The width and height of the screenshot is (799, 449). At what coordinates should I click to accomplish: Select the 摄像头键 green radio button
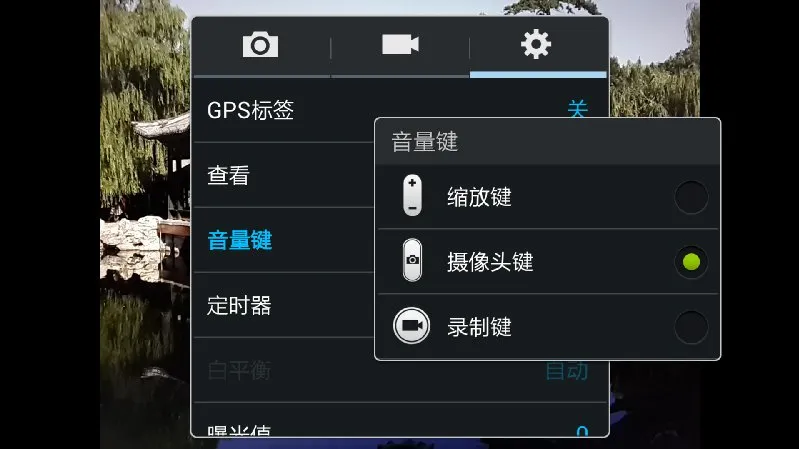pos(691,262)
